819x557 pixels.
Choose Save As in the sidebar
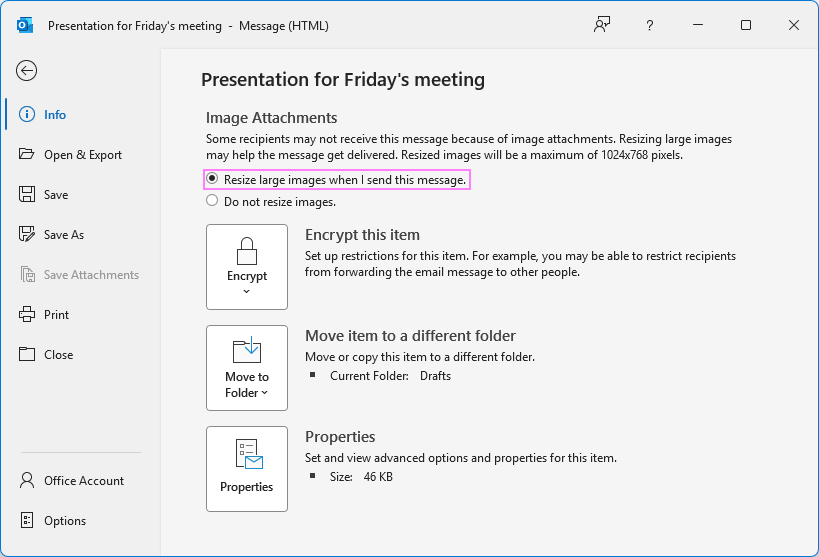(x=51, y=235)
